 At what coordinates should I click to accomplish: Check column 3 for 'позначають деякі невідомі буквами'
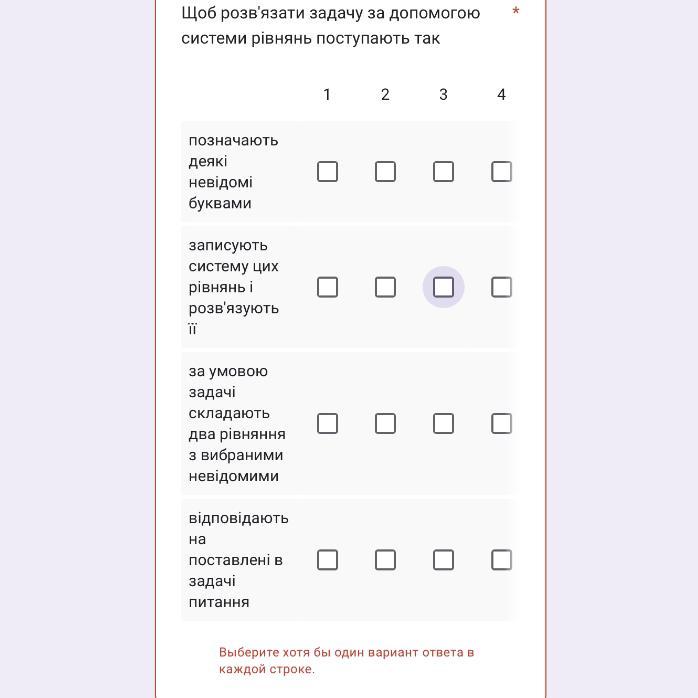[x=443, y=172]
